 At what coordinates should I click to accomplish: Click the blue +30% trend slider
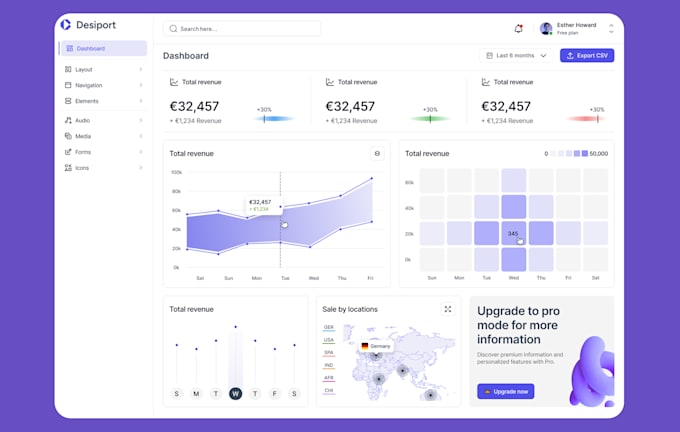click(274, 118)
